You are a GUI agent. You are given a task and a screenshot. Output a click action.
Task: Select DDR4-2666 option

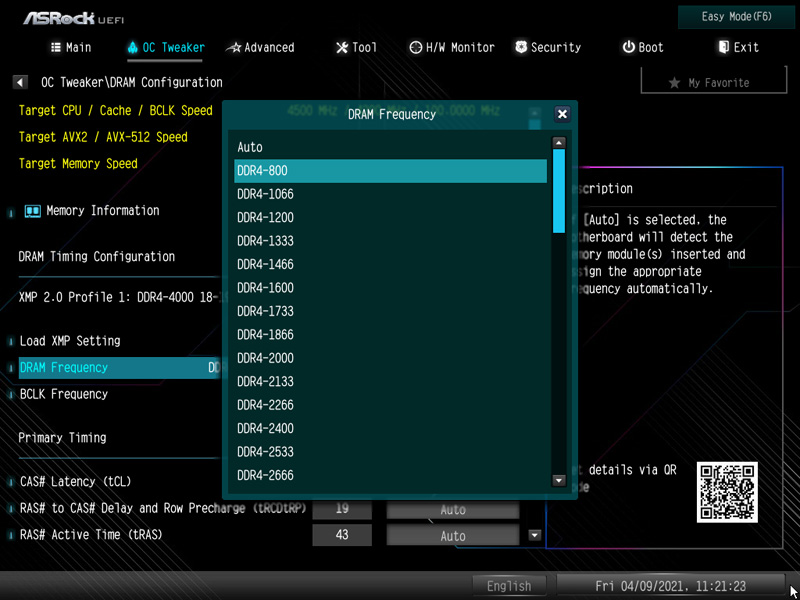[390, 476]
